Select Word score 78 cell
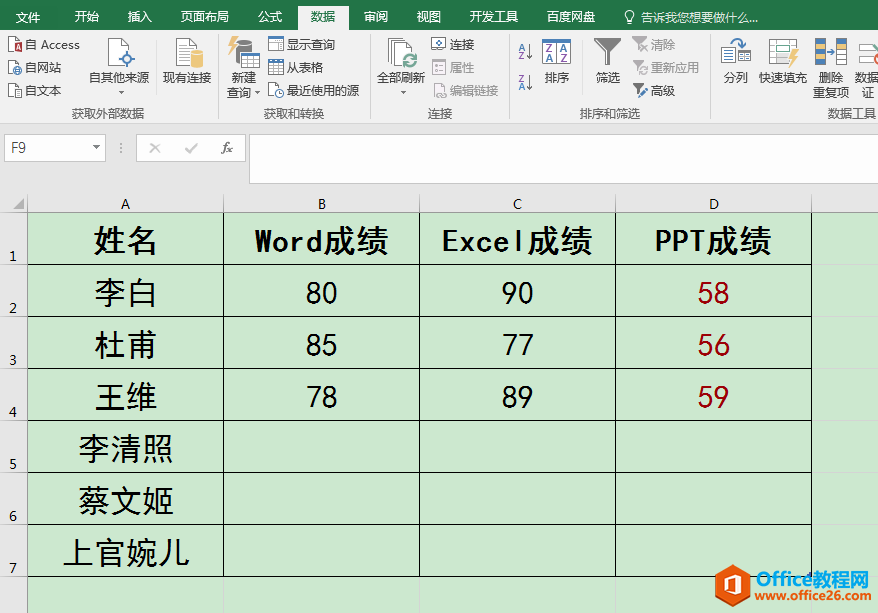 [x=321, y=395]
